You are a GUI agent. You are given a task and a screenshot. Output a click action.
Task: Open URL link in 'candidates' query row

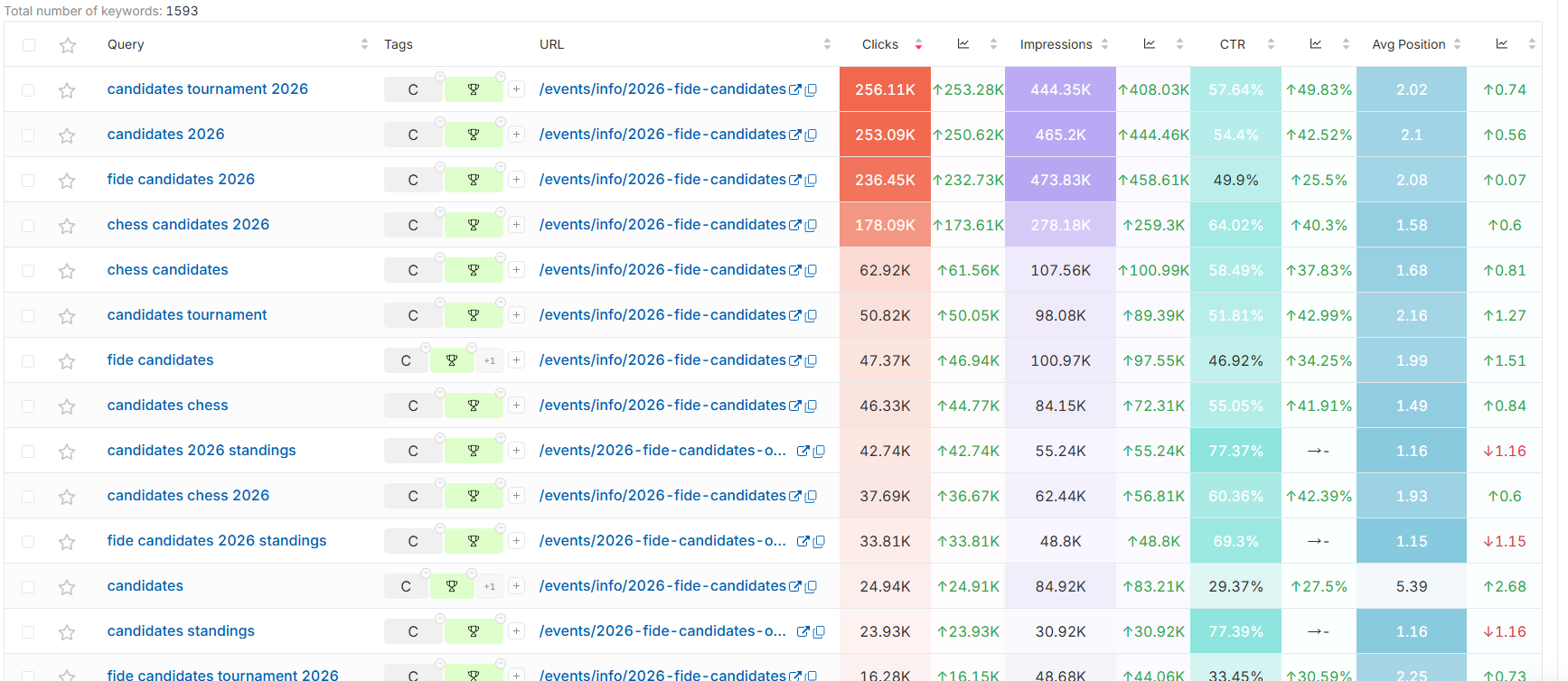coord(662,586)
